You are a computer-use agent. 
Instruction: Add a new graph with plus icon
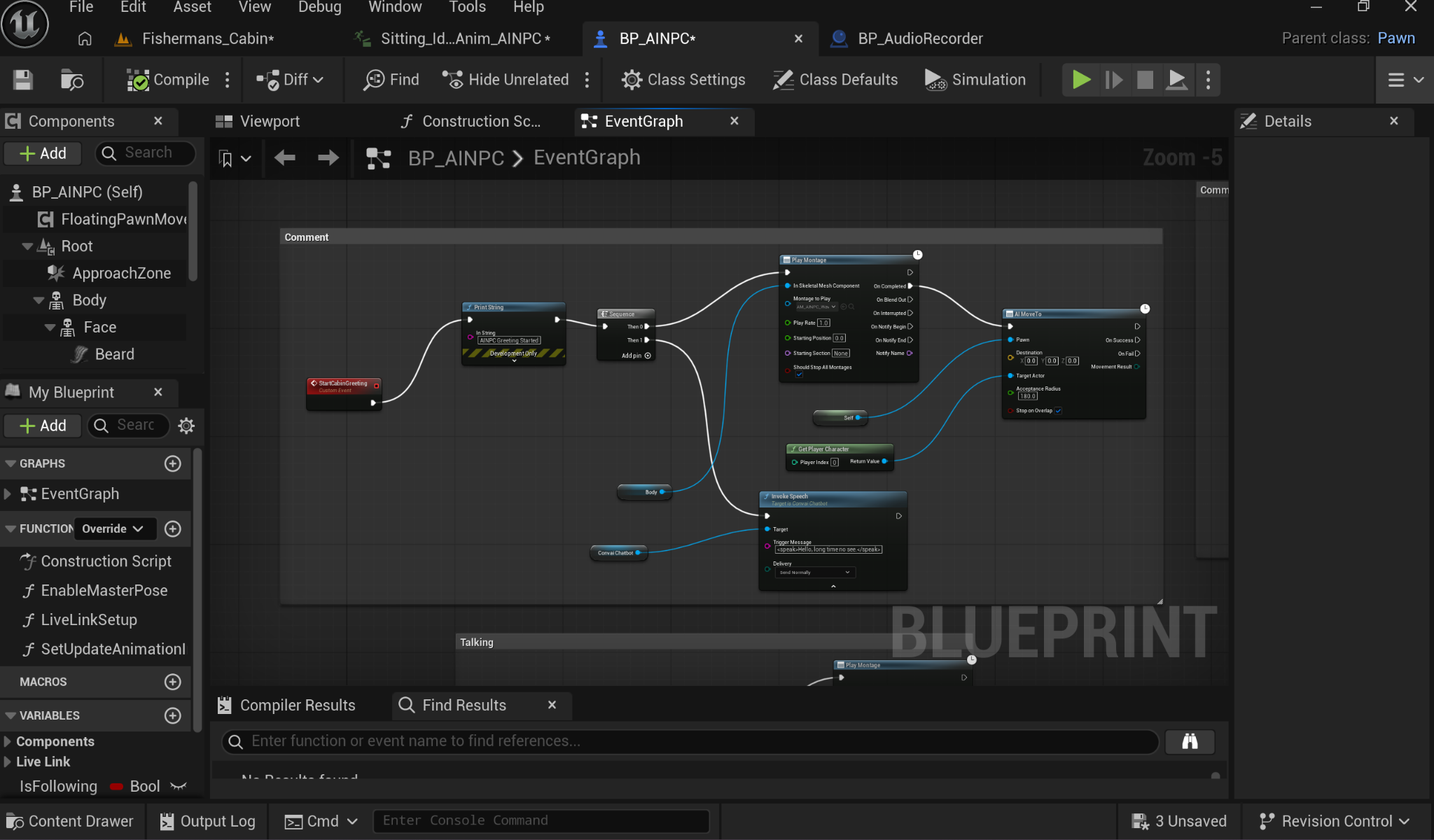(x=173, y=463)
